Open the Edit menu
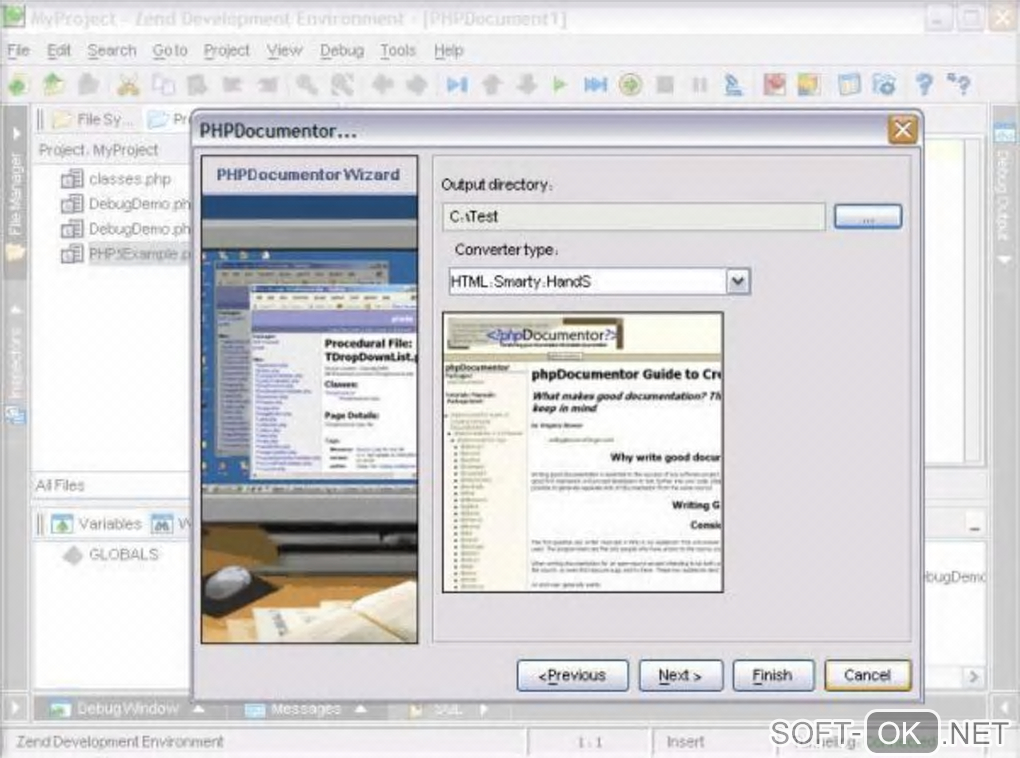 click(59, 50)
